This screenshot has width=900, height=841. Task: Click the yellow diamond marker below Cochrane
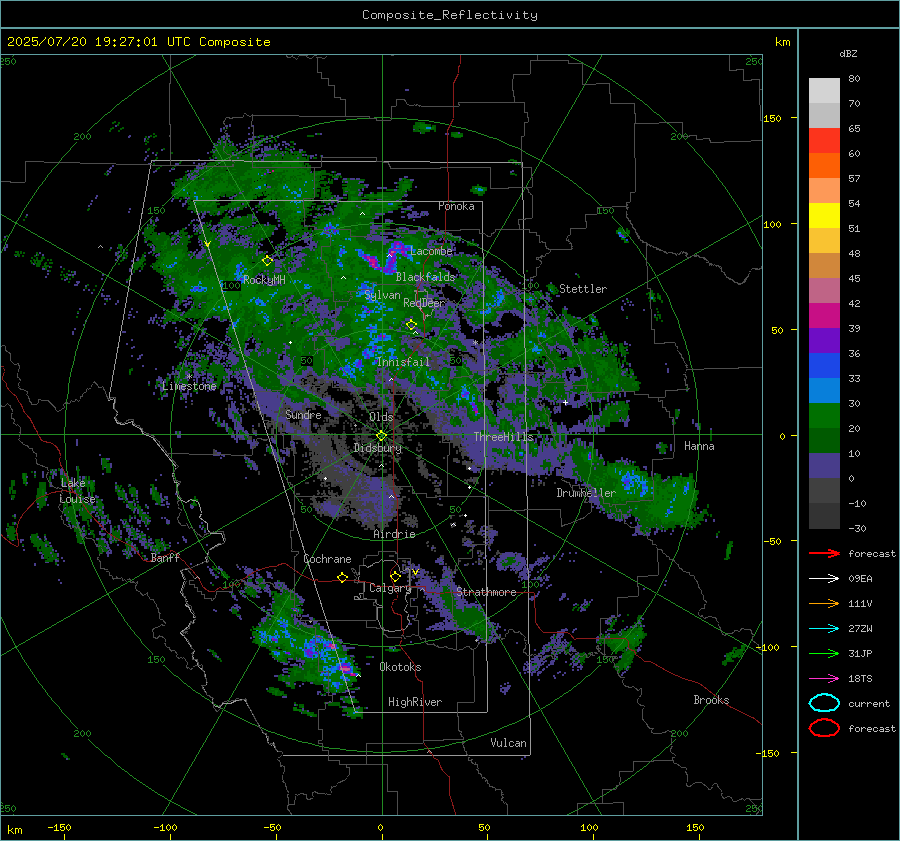tap(343, 578)
